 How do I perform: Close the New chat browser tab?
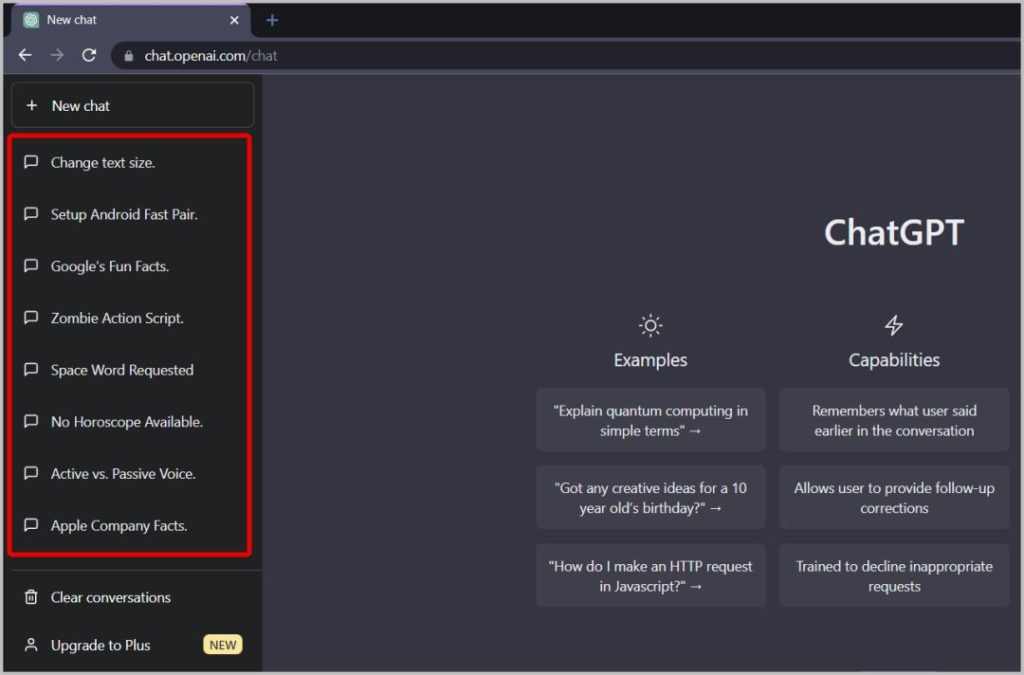[x=234, y=20]
